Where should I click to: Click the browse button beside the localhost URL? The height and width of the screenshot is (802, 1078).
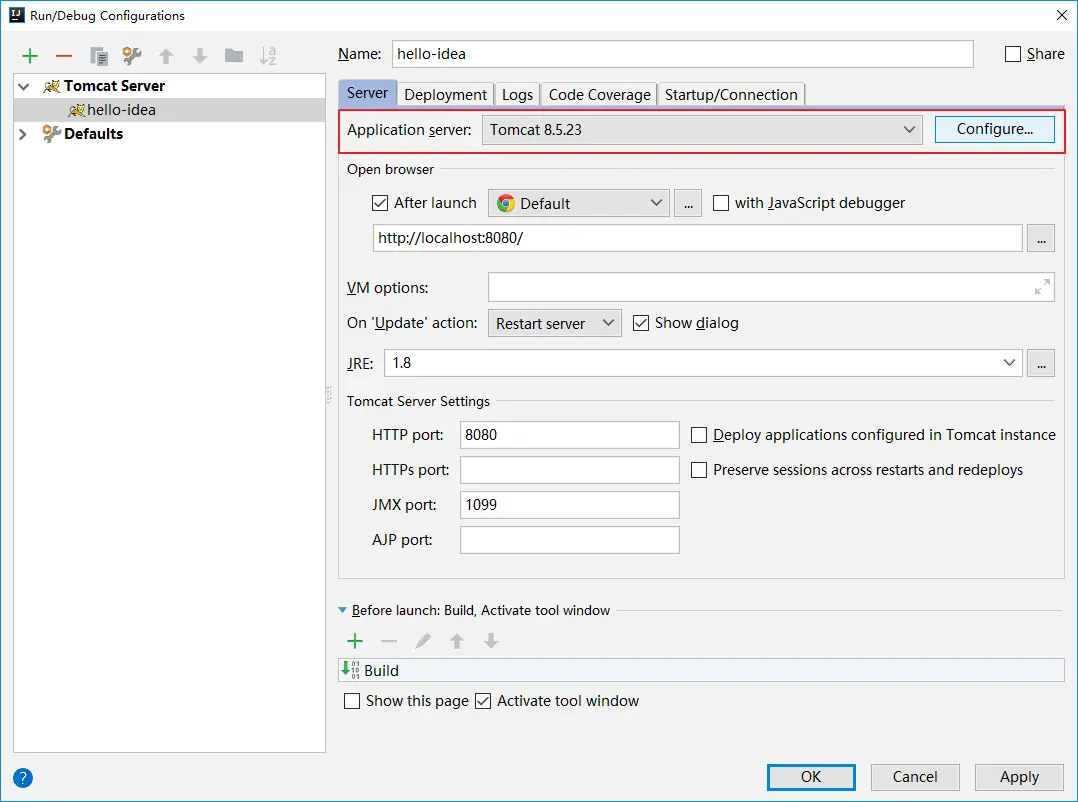point(1041,238)
